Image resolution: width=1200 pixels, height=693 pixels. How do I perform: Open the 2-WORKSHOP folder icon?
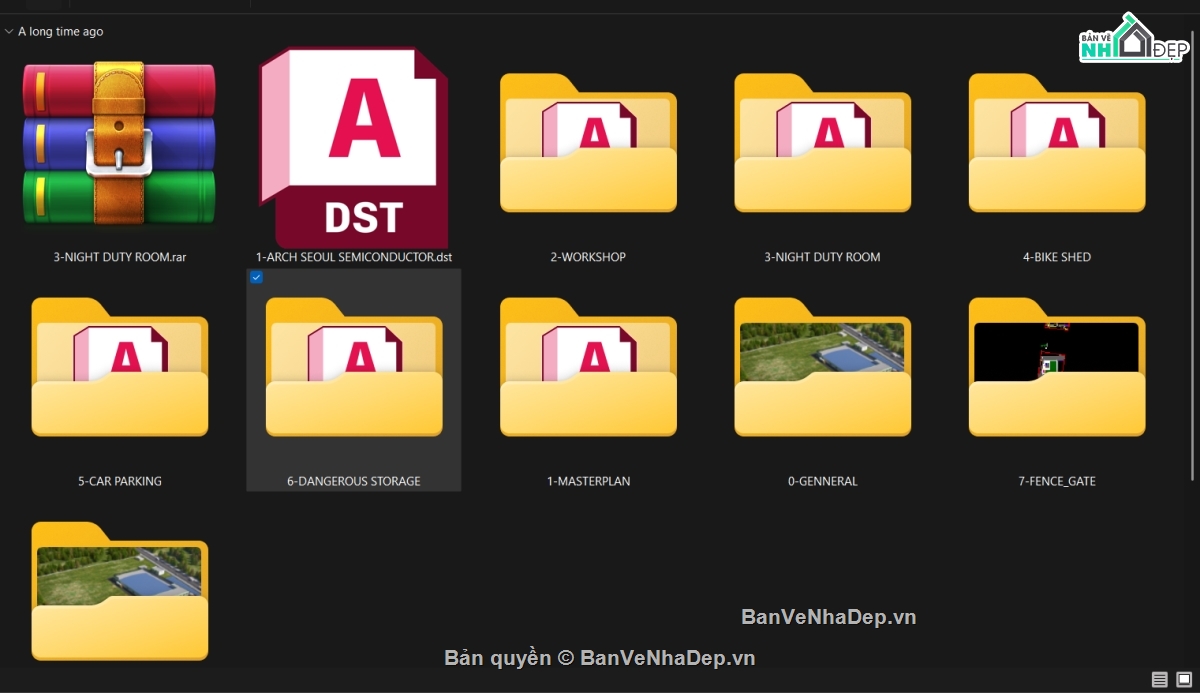pos(588,143)
